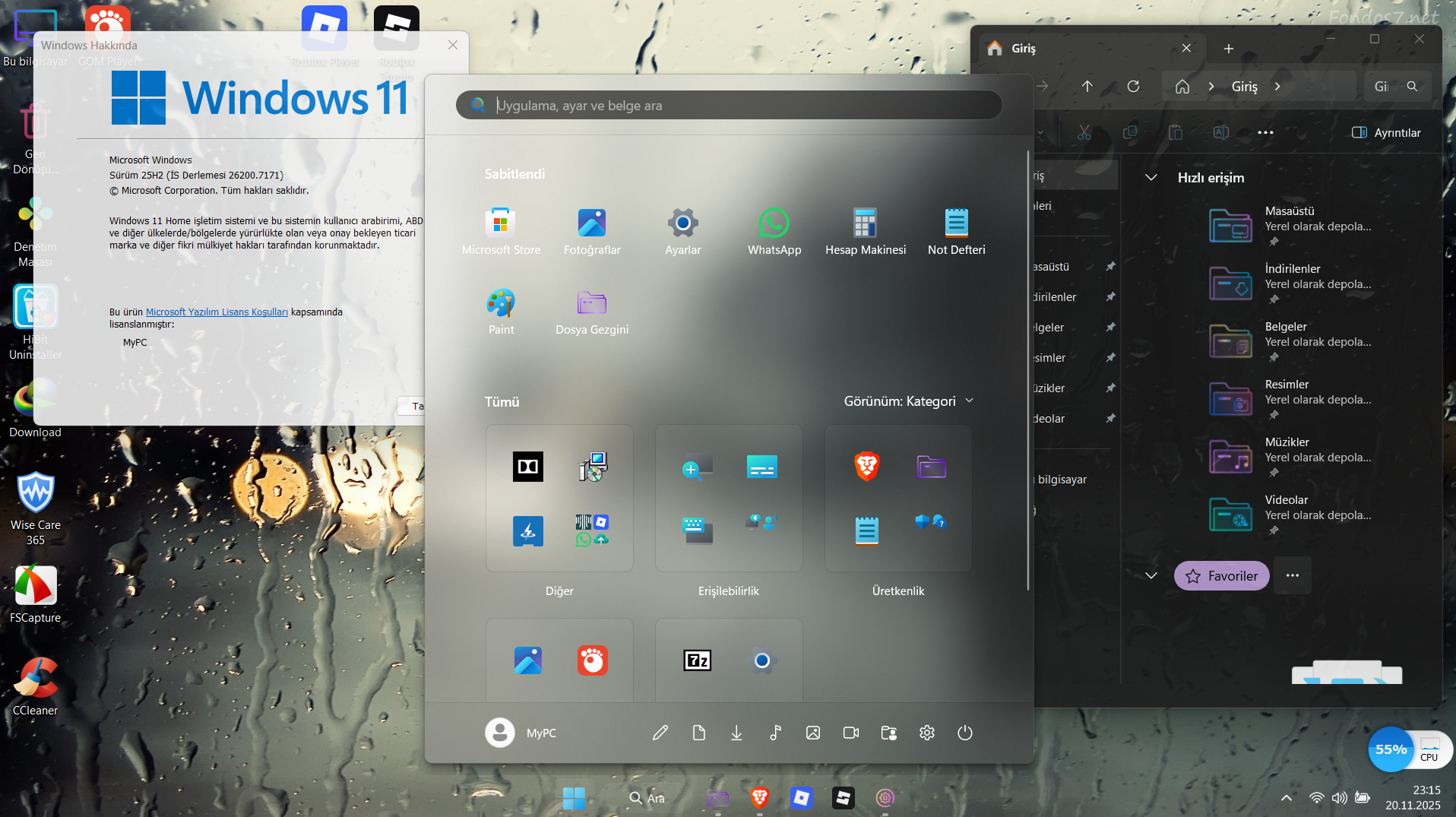Open the Dolby app in Diğer category
The image size is (1456, 817).
[528, 467]
